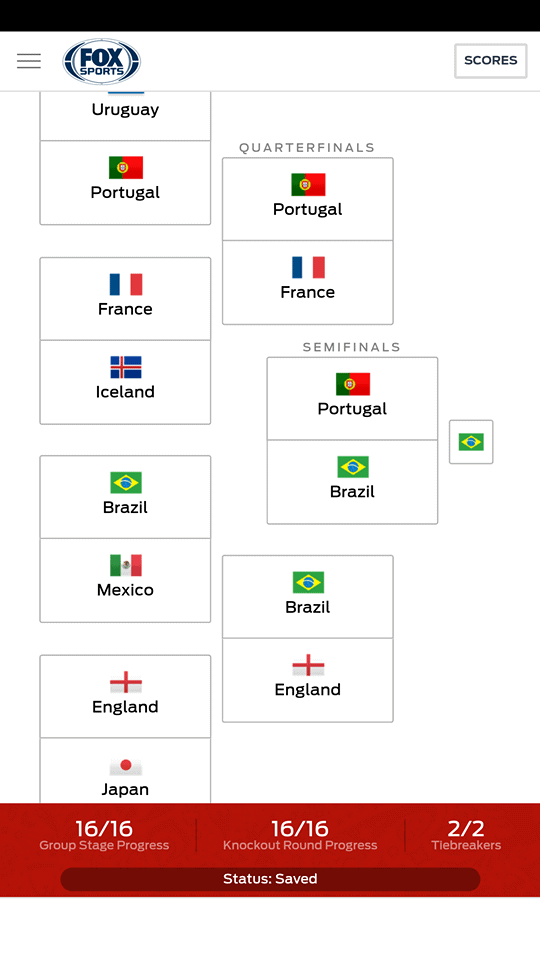Image resolution: width=540 pixels, height=960 pixels.
Task: Pick Brazil in the semifinals matchup
Action: 352,482
